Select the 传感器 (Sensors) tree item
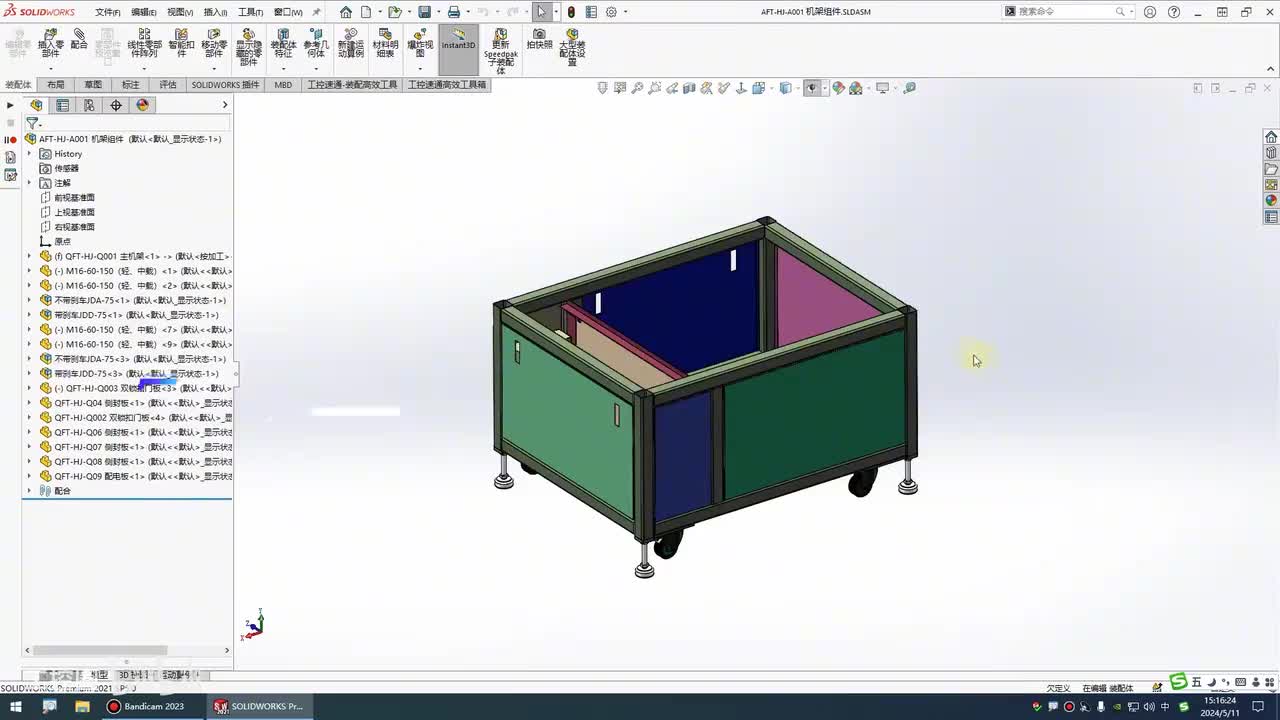Screen dimensions: 1280x720 coord(66,168)
